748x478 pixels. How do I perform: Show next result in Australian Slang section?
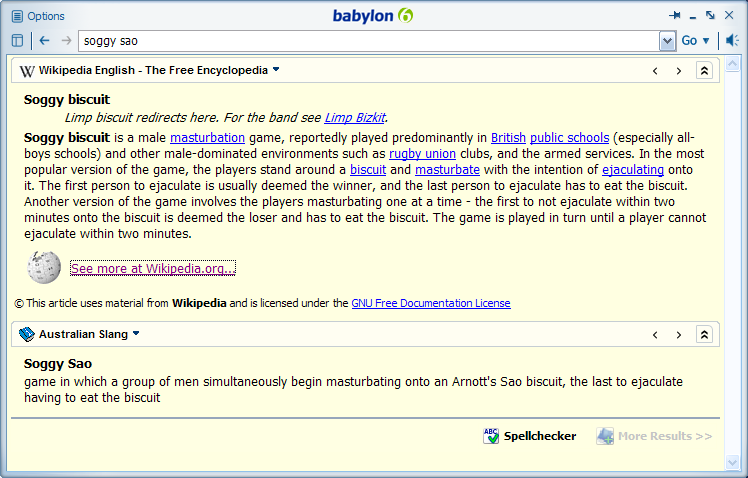(x=678, y=335)
